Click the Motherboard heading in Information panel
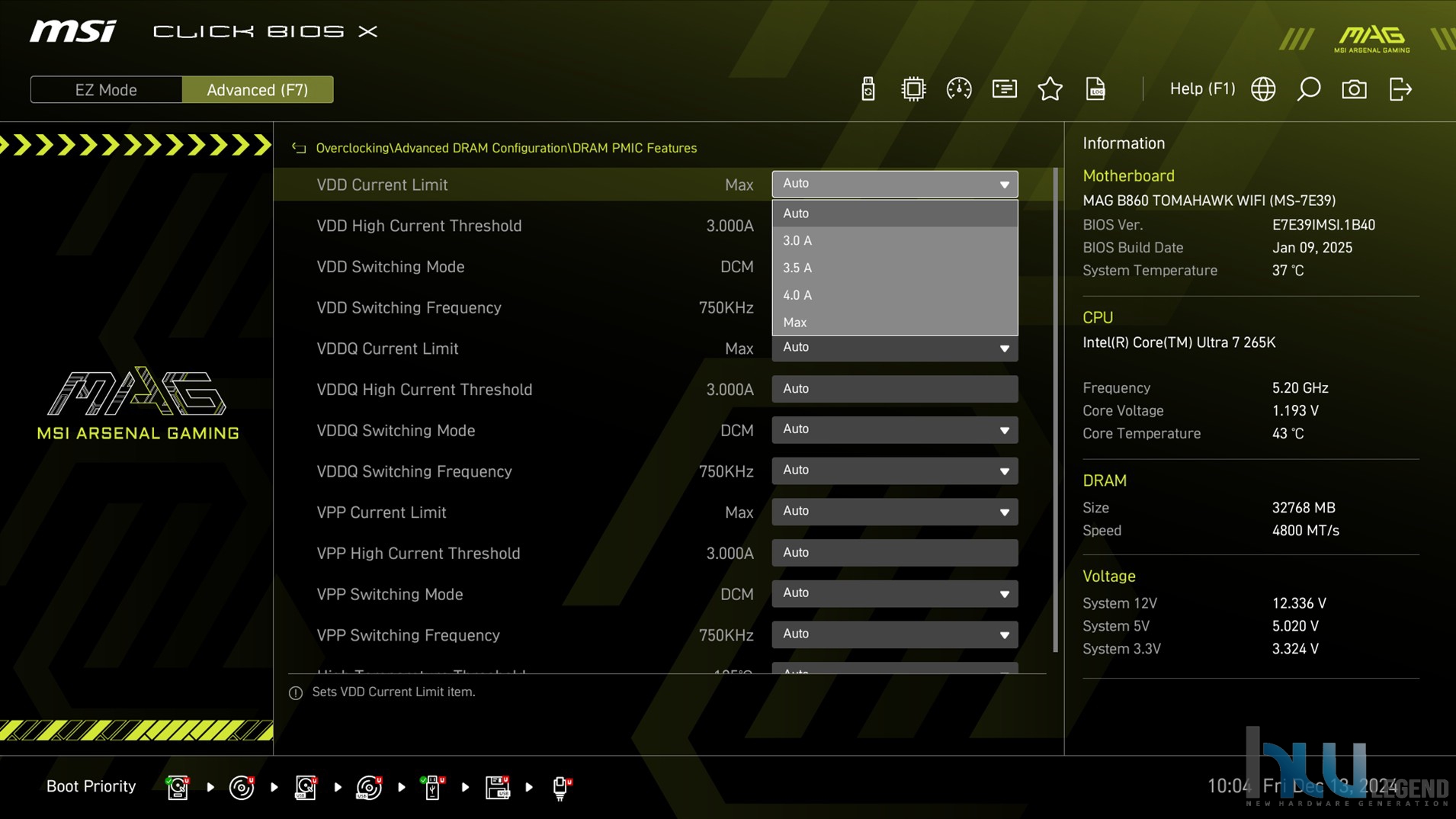The image size is (1456, 819). (x=1128, y=176)
